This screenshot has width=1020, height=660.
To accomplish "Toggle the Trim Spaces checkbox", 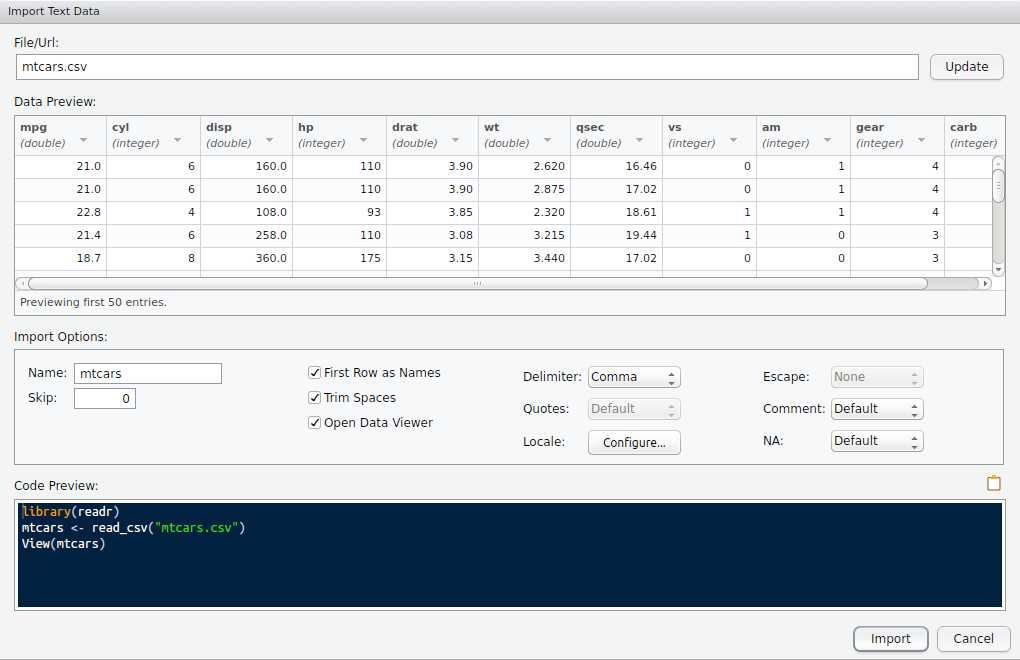I will tap(315, 398).
